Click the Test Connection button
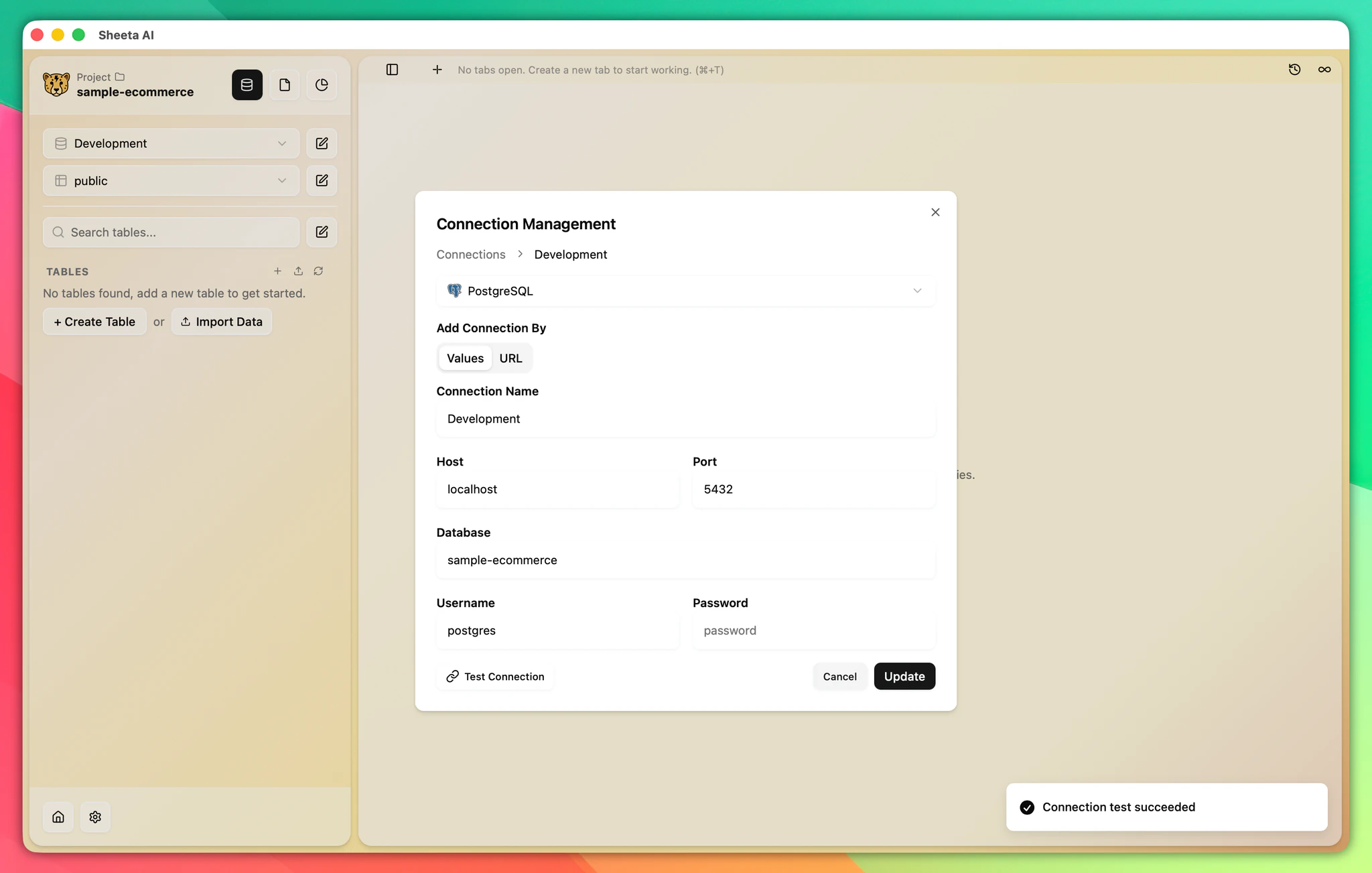Viewport: 1372px width, 873px height. coord(495,677)
